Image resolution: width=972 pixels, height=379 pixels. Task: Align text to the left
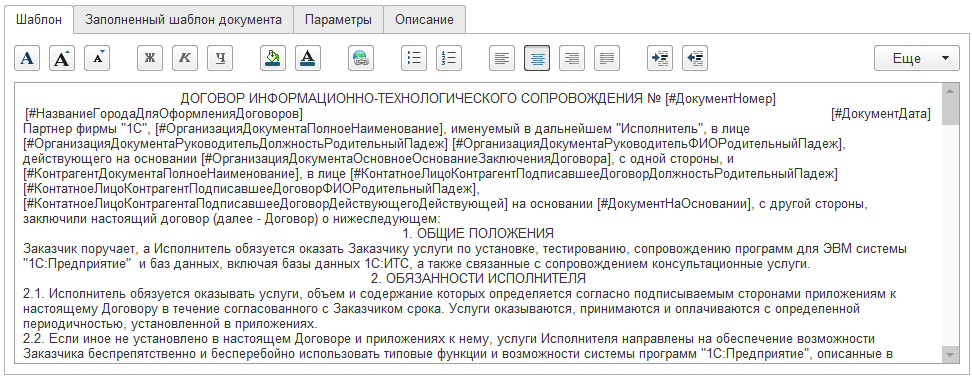coord(501,58)
